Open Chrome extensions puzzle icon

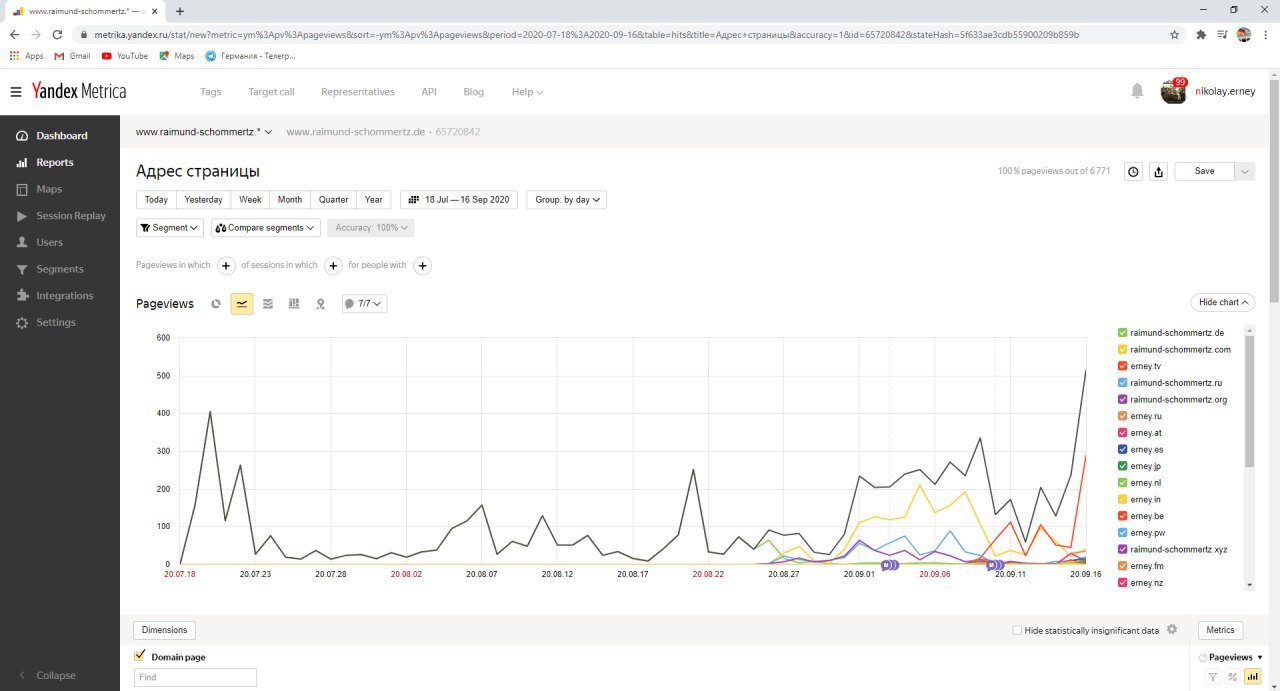click(x=1201, y=34)
